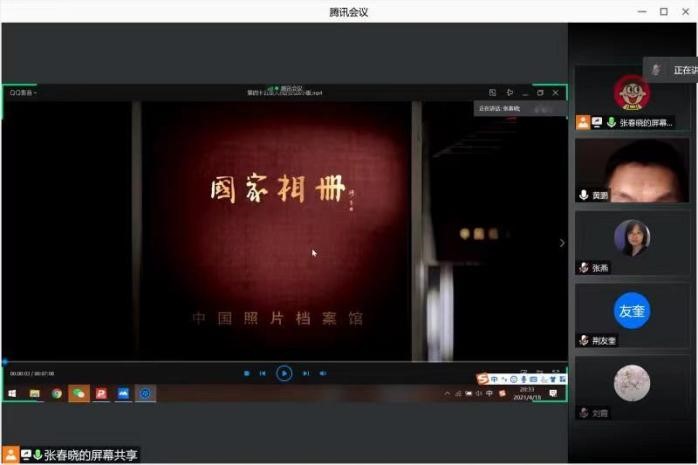Open QQ player taskbar icon

[x=145, y=393]
